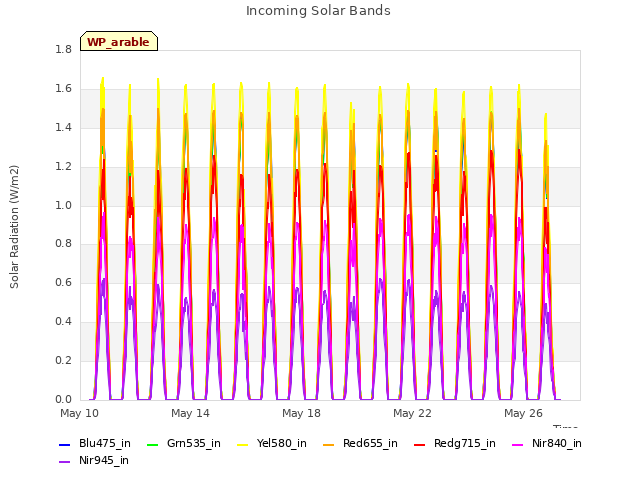Click the blue Blu475_in legend color marker
The height and width of the screenshot is (480, 640).
pos(65,444)
